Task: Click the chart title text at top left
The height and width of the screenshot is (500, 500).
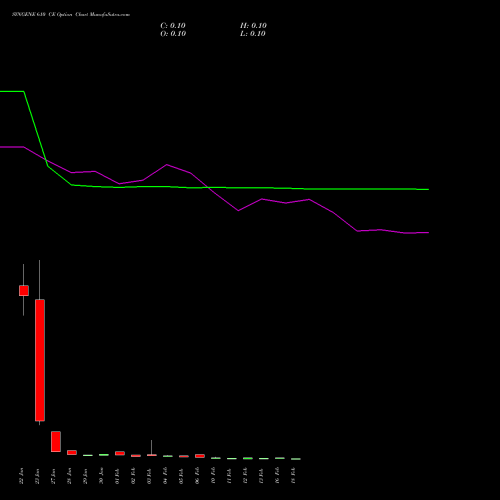Action: (71, 15)
